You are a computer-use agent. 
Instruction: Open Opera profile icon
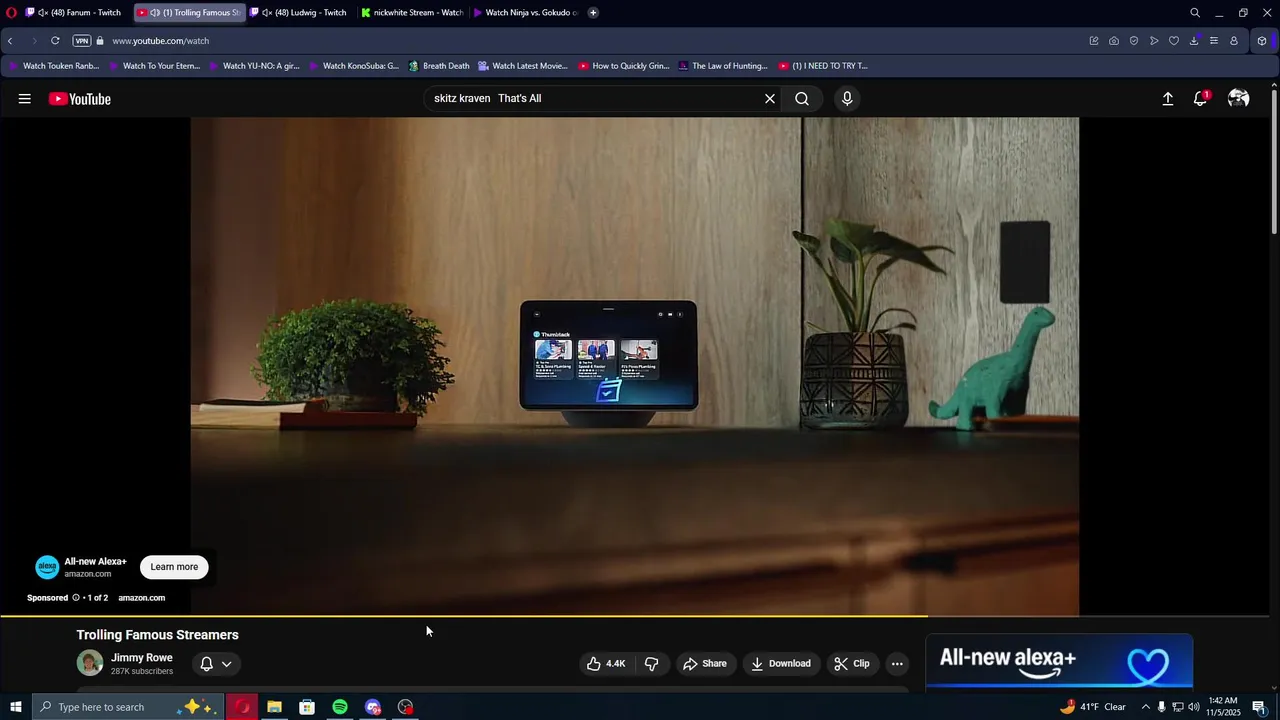(x=1234, y=41)
